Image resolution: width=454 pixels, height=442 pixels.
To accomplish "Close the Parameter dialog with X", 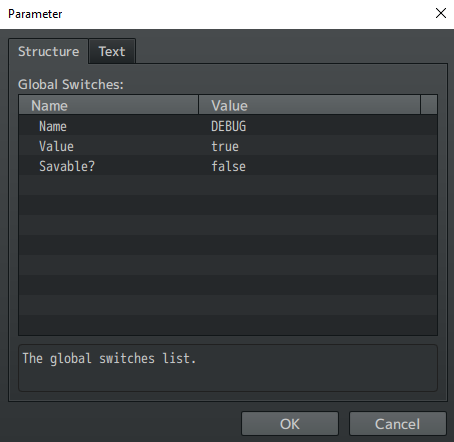I will 441,13.
